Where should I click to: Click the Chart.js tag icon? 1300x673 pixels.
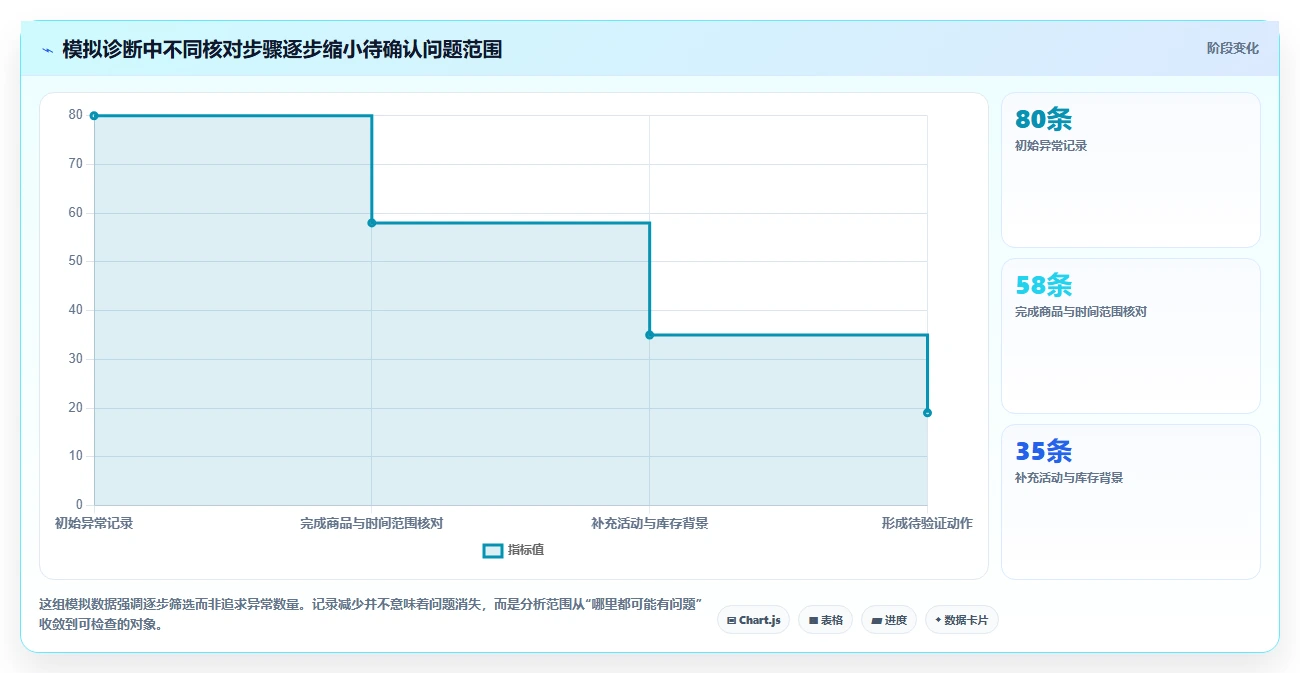(732, 620)
